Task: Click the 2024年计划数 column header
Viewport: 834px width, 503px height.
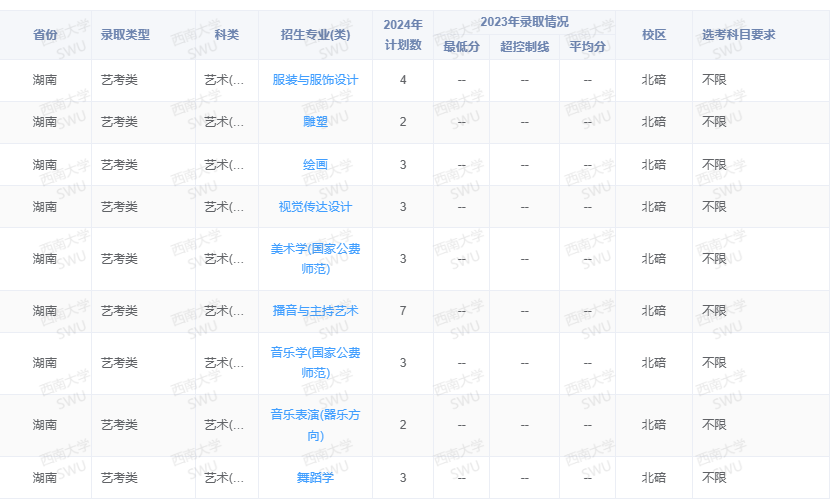Action: tap(403, 35)
